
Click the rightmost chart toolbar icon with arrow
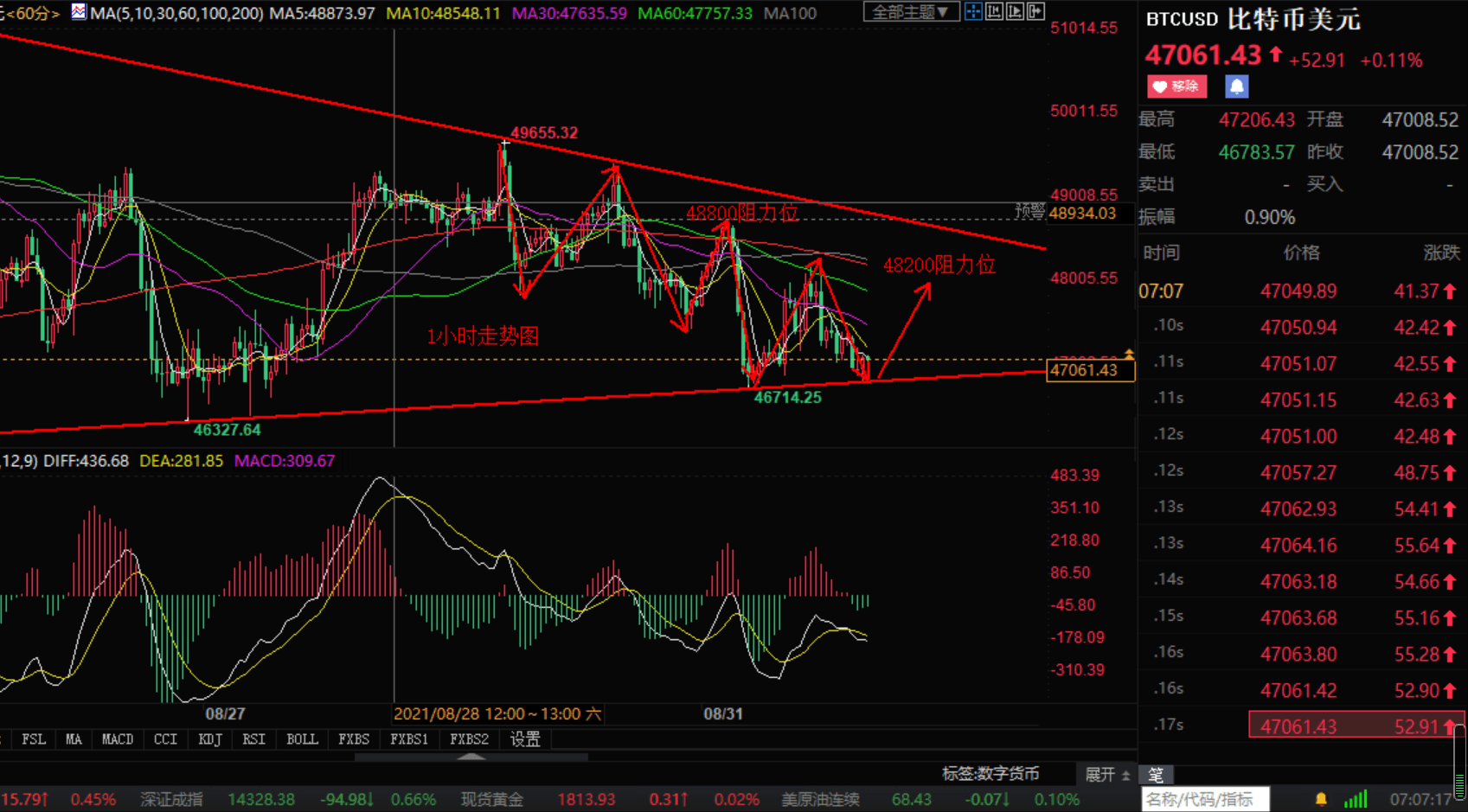[1035, 12]
